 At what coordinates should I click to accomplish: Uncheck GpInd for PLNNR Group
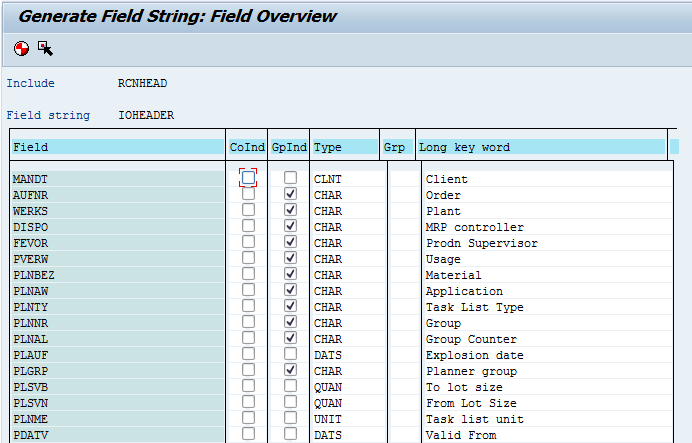pyautogui.click(x=290, y=322)
